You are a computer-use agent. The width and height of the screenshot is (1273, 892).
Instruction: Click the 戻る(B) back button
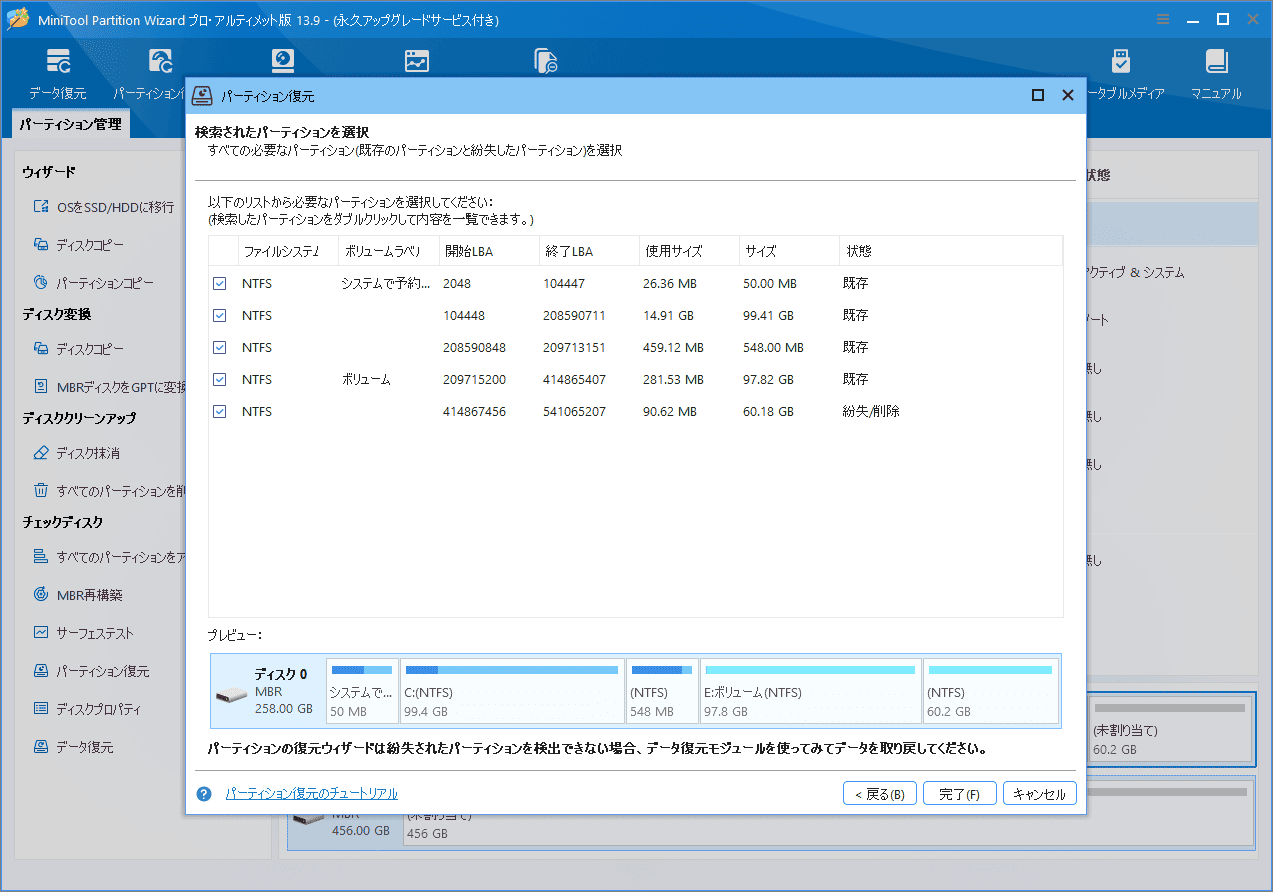point(880,794)
